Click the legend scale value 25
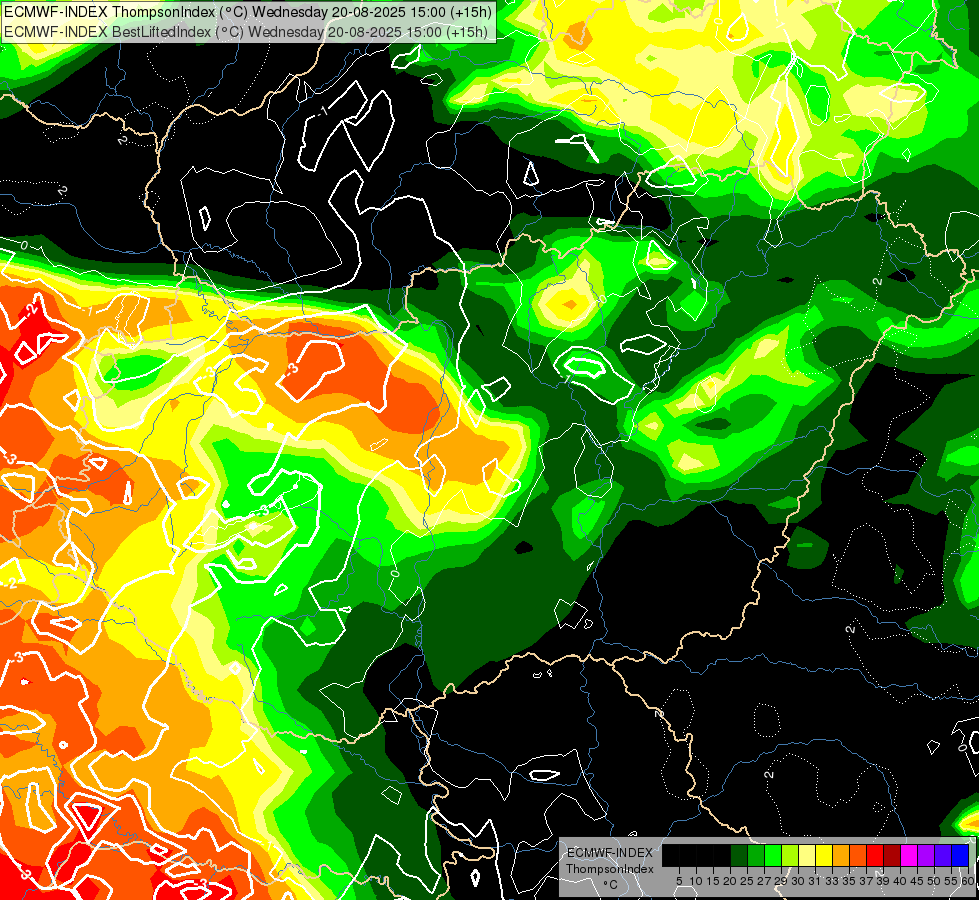Image resolution: width=979 pixels, height=900 pixels. click(x=747, y=881)
